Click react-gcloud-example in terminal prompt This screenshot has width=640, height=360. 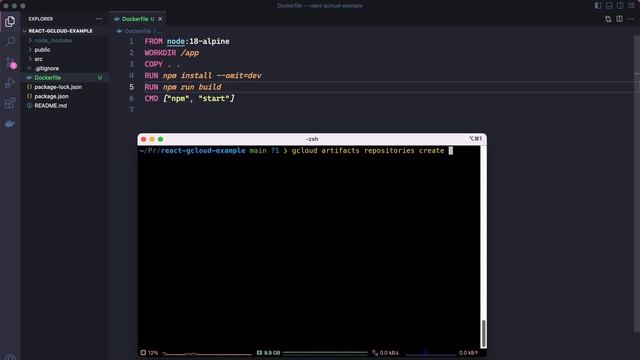[203, 151]
